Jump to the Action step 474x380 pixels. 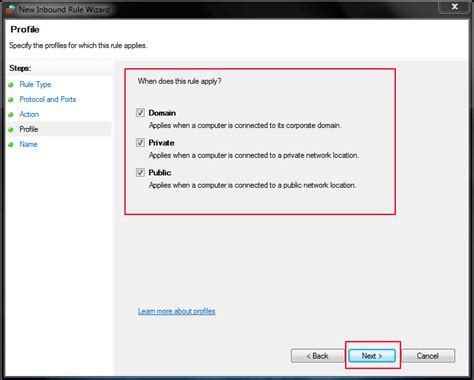29,114
